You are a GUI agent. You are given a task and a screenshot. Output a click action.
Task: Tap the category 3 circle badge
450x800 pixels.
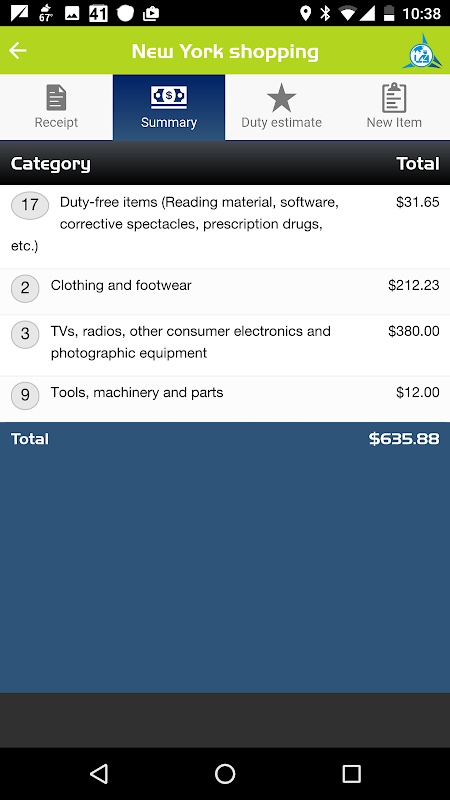tap(25, 335)
